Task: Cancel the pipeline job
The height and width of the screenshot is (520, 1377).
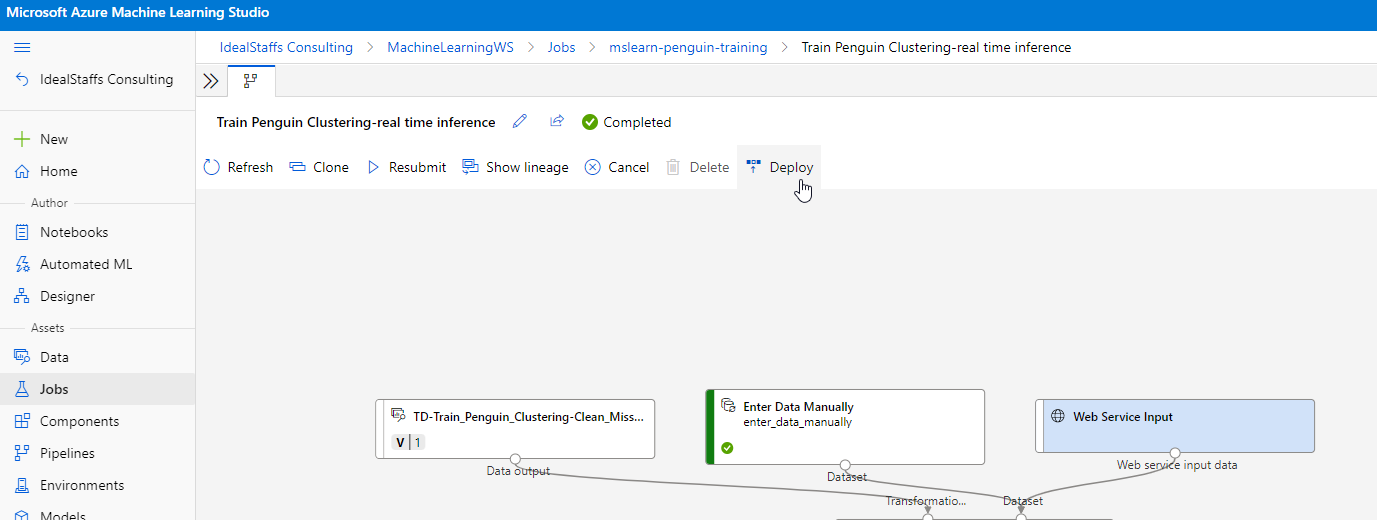Action: 617,167
